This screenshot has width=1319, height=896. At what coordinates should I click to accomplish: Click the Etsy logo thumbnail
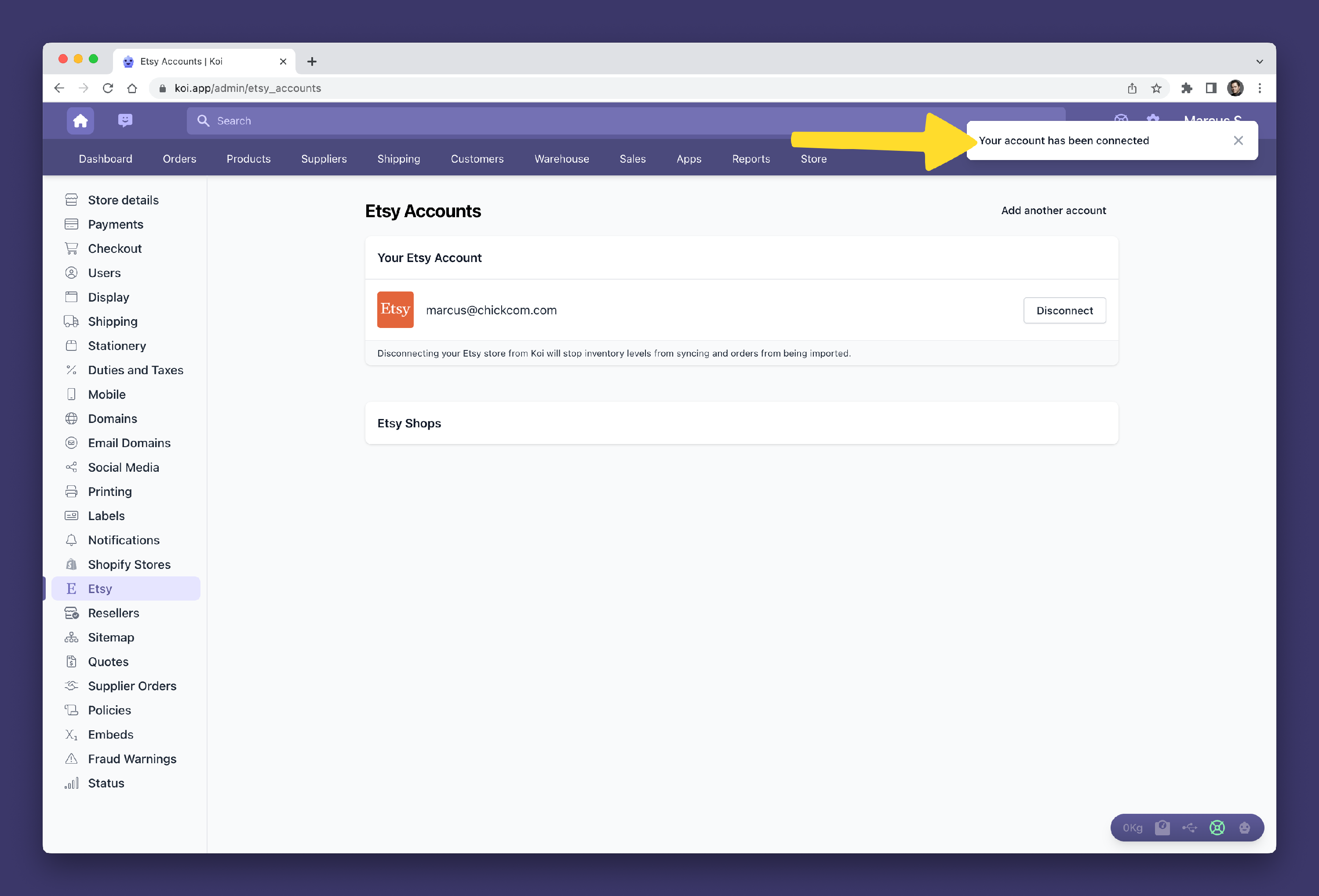pyautogui.click(x=395, y=310)
